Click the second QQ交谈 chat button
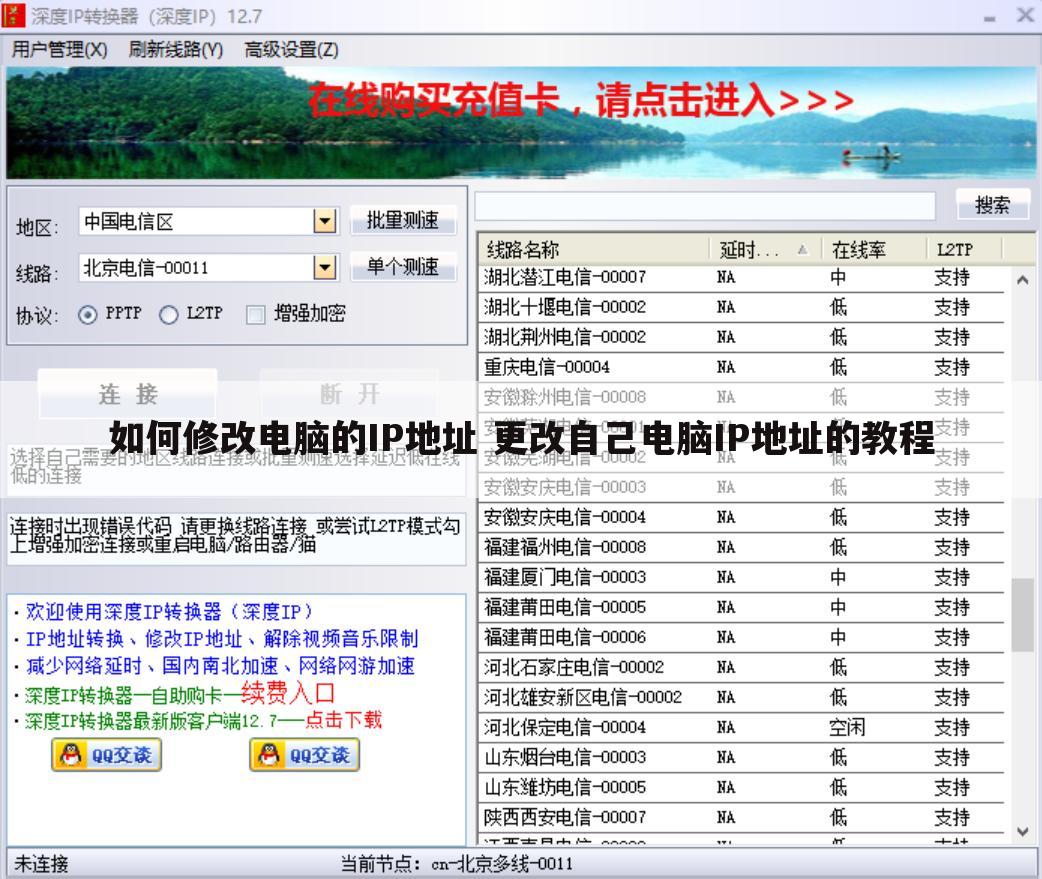 304,755
